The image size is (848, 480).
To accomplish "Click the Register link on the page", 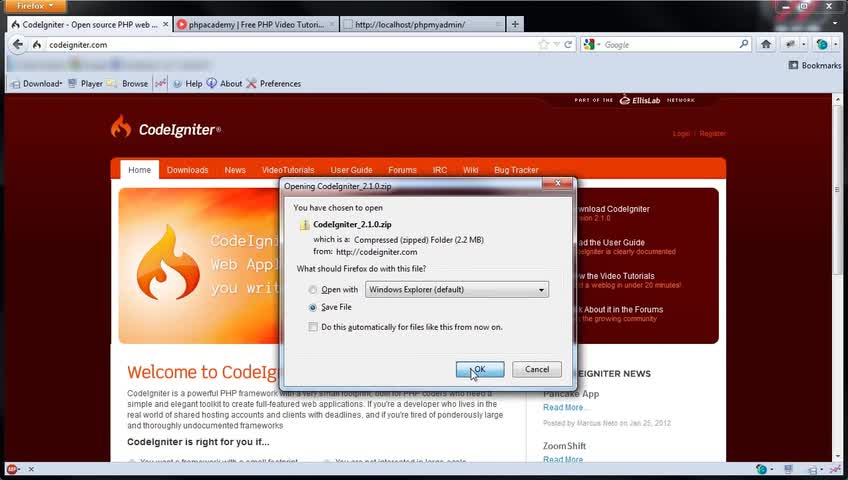I will point(713,134).
